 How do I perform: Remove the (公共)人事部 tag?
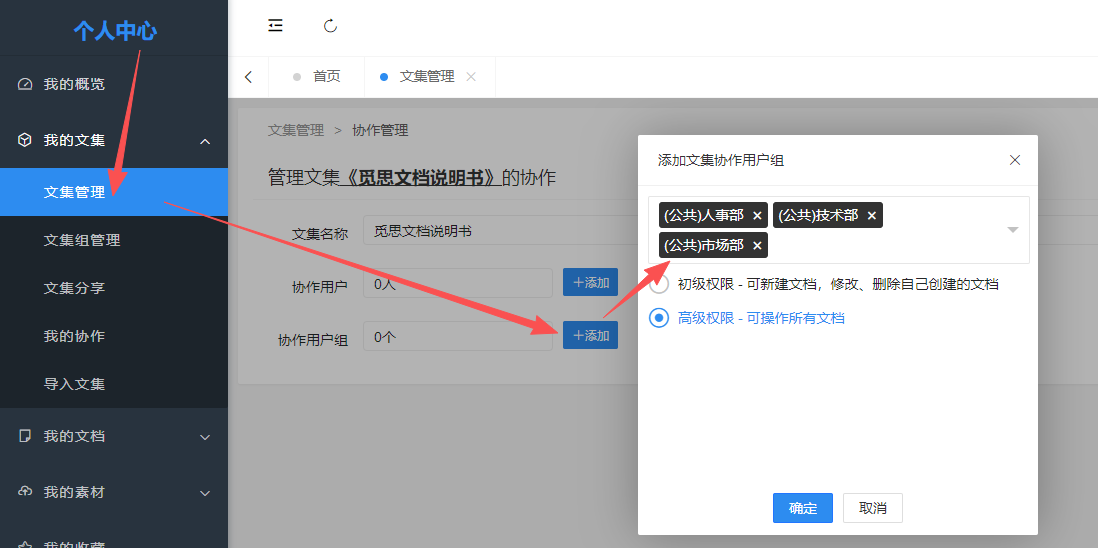pos(757,216)
